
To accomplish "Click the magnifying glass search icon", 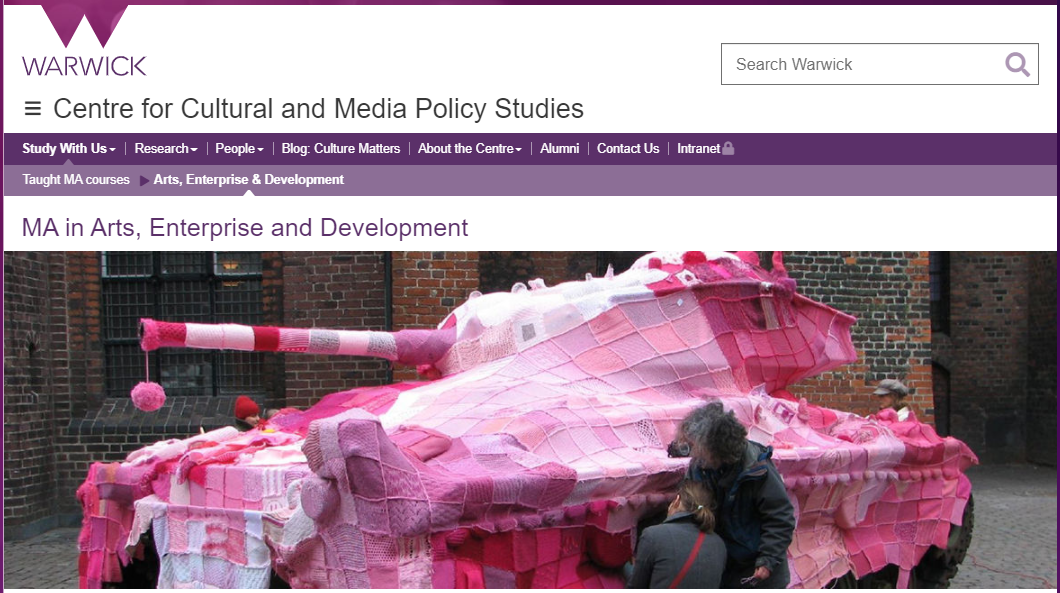I will pos(1017,65).
